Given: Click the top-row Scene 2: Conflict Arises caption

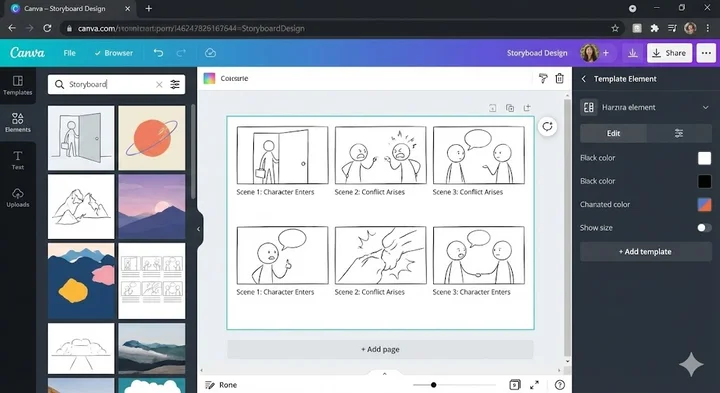Looking at the screenshot, I should pyautogui.click(x=370, y=192).
